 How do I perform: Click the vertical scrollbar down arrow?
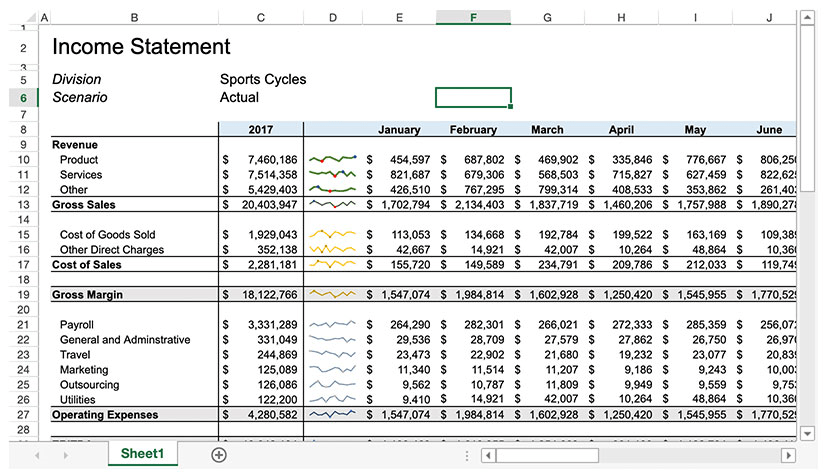point(808,433)
